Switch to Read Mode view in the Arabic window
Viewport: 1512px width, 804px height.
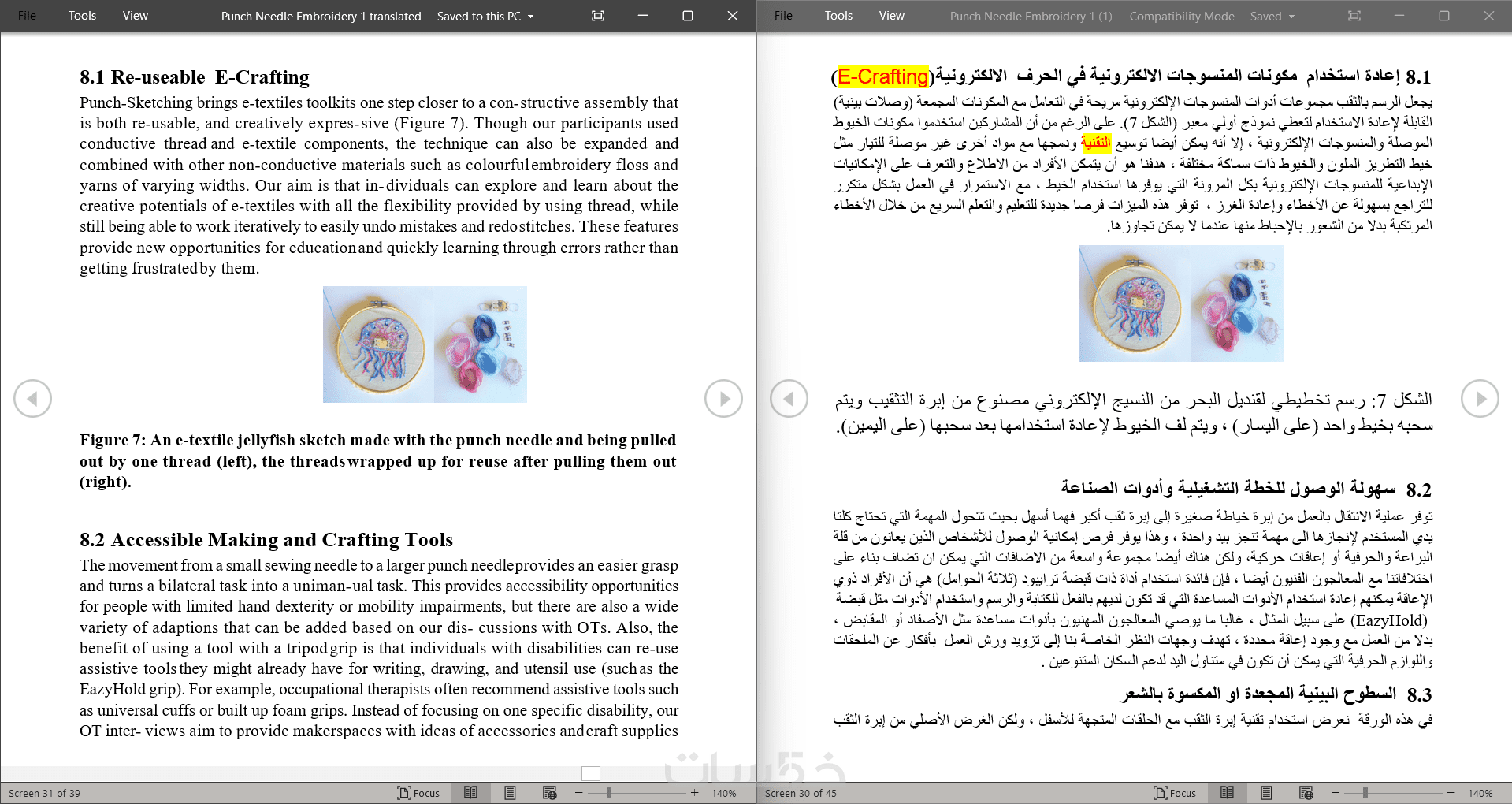(x=1227, y=793)
